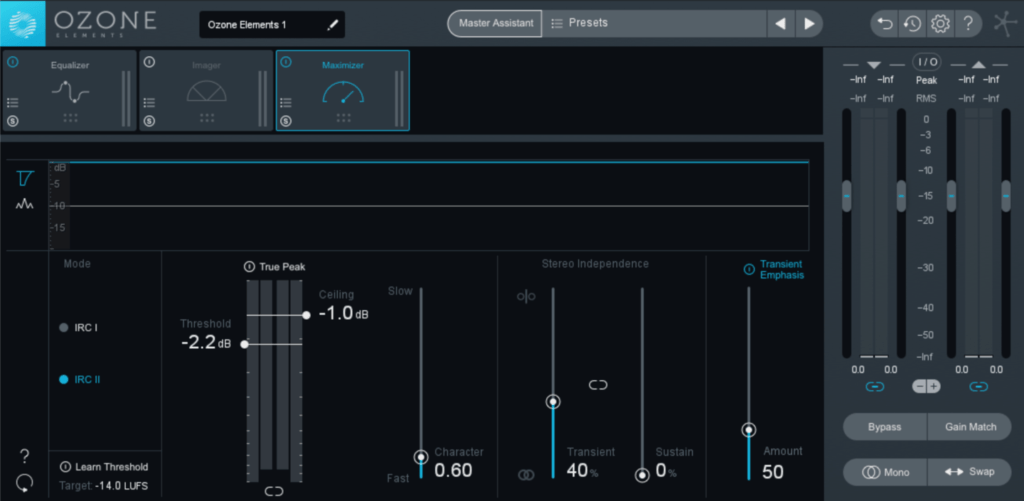Open the Imager module's preset list icon

coord(149,102)
